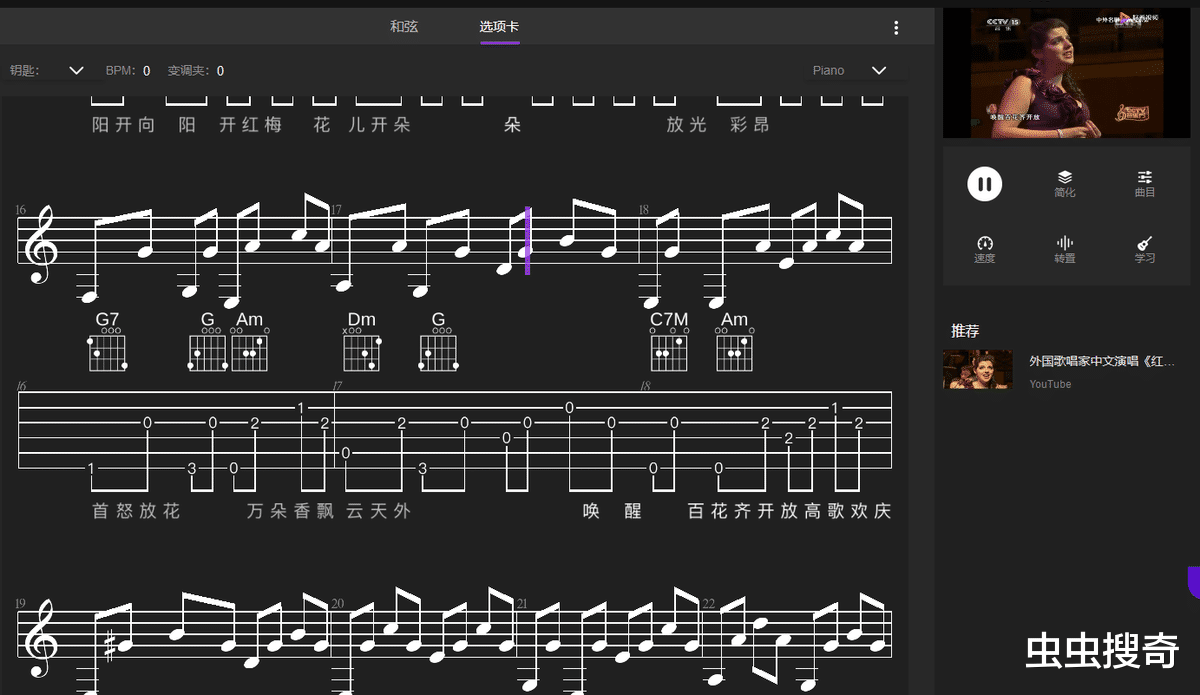The width and height of the screenshot is (1200, 695).
Task: Open the 转置 transpose waveform icon
Action: click(x=1065, y=243)
